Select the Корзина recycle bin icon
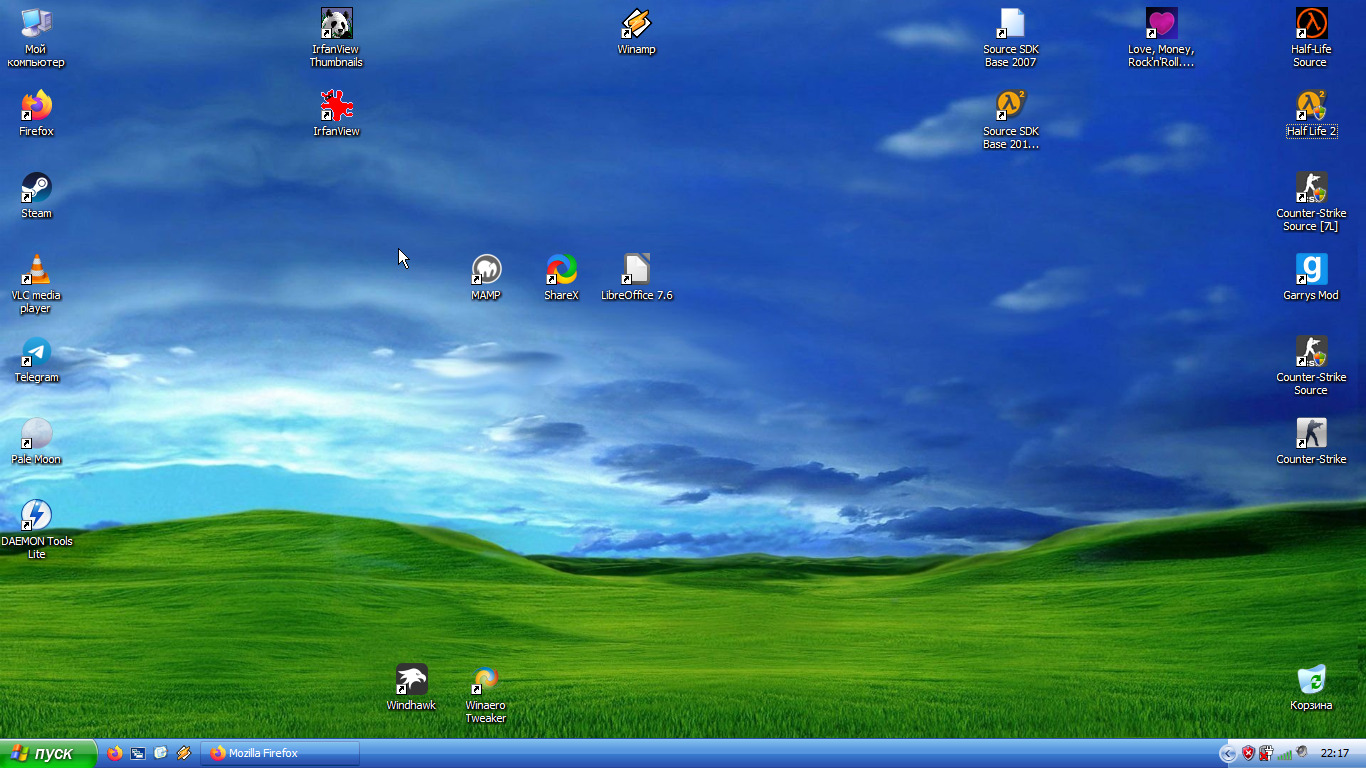The width and height of the screenshot is (1366, 768). (1311, 680)
